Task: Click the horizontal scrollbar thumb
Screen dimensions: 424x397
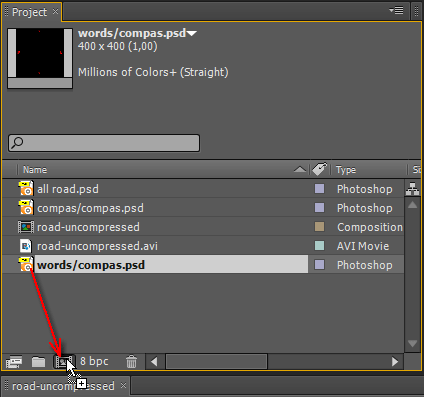Action: point(216,362)
